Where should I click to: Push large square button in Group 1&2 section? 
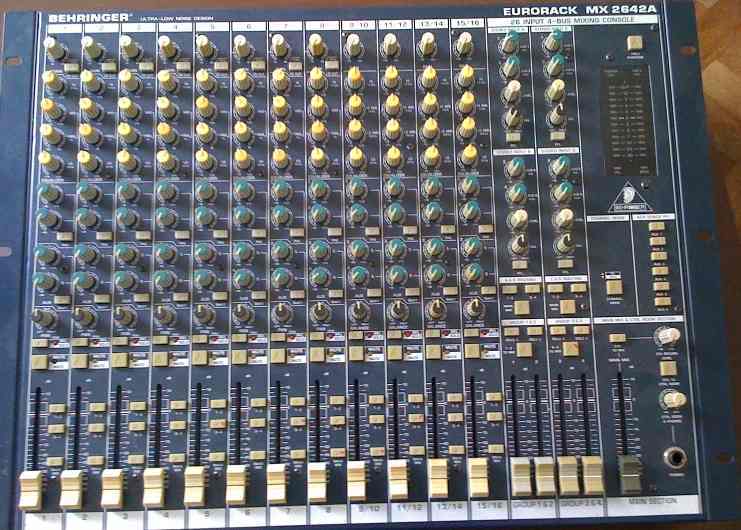point(524,350)
